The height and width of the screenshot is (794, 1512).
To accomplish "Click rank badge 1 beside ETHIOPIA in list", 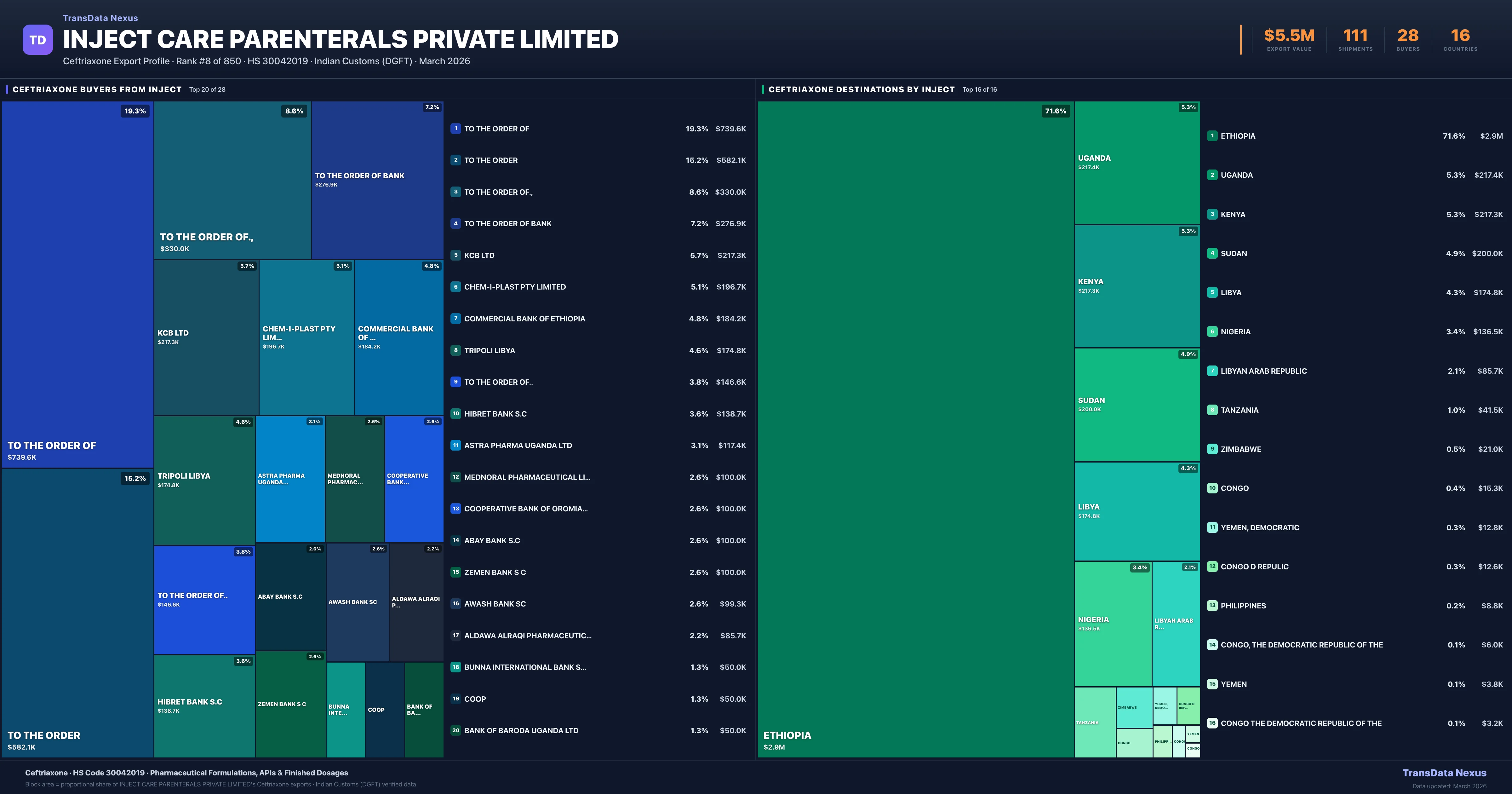I will coord(1212,136).
